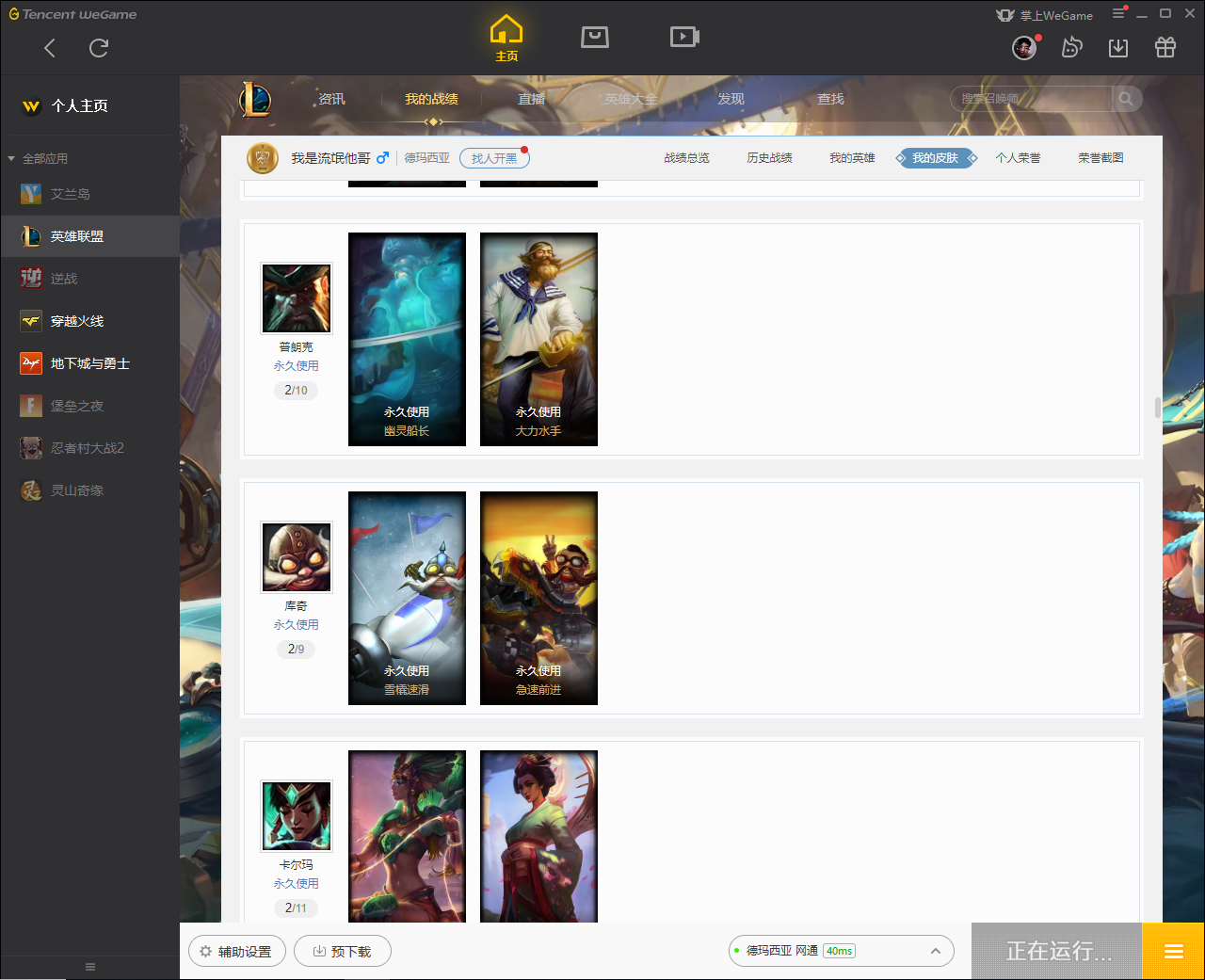1205x980 pixels.
Task: Open the 荣誉截图 sub-tab
Action: click(x=1101, y=158)
